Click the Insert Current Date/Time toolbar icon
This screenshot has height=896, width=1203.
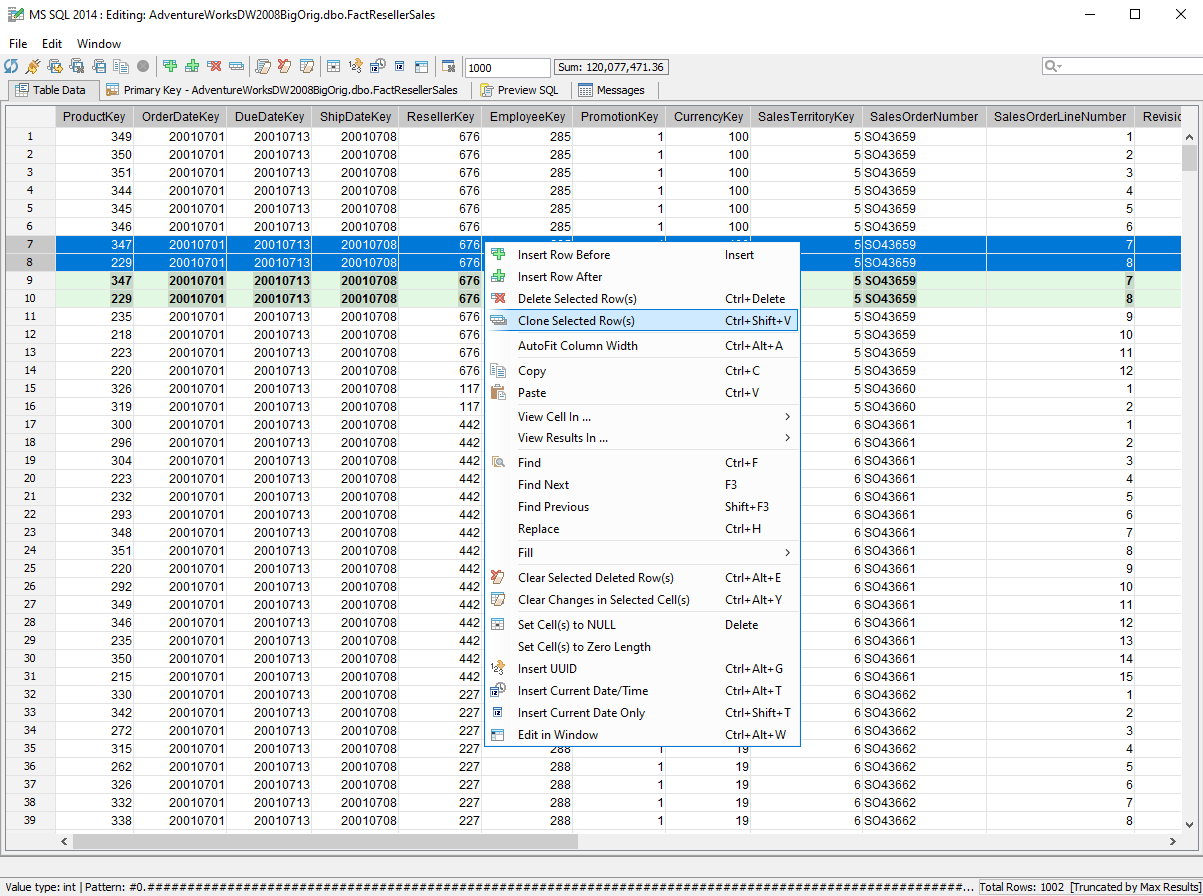click(376, 66)
